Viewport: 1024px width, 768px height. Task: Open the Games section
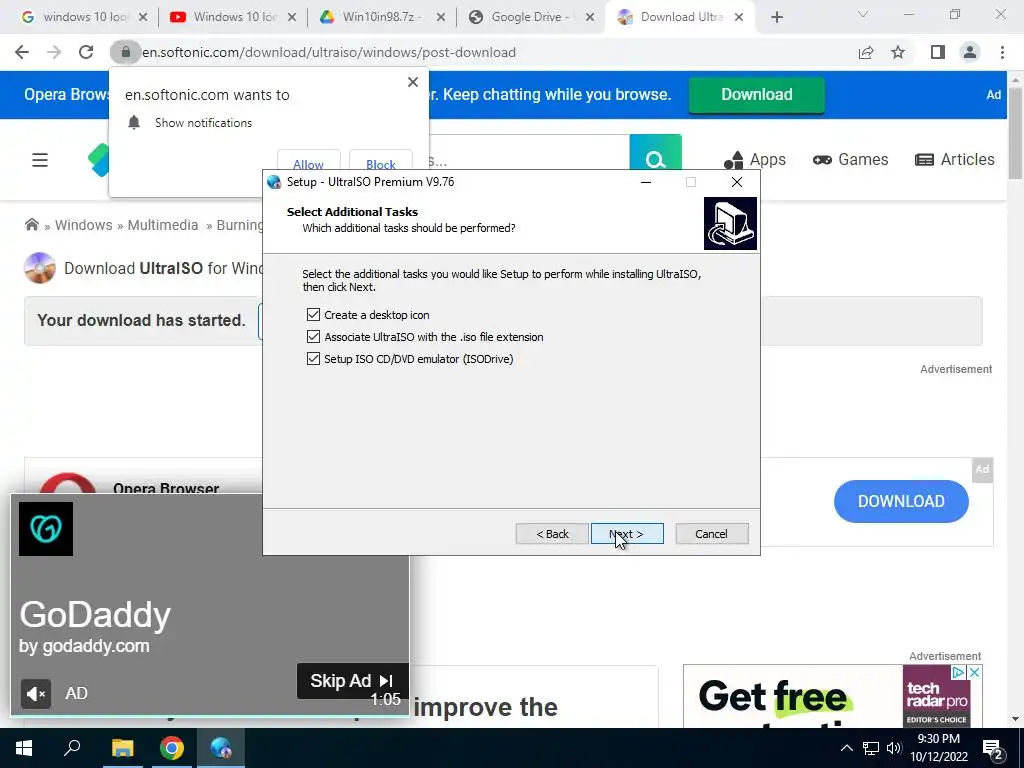click(x=850, y=159)
